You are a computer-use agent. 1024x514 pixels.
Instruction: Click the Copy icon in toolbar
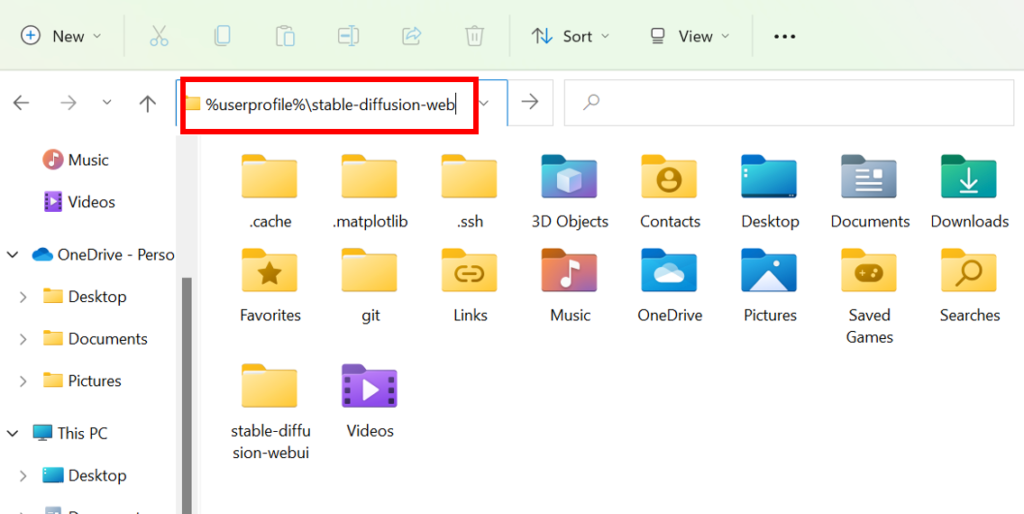[222, 36]
